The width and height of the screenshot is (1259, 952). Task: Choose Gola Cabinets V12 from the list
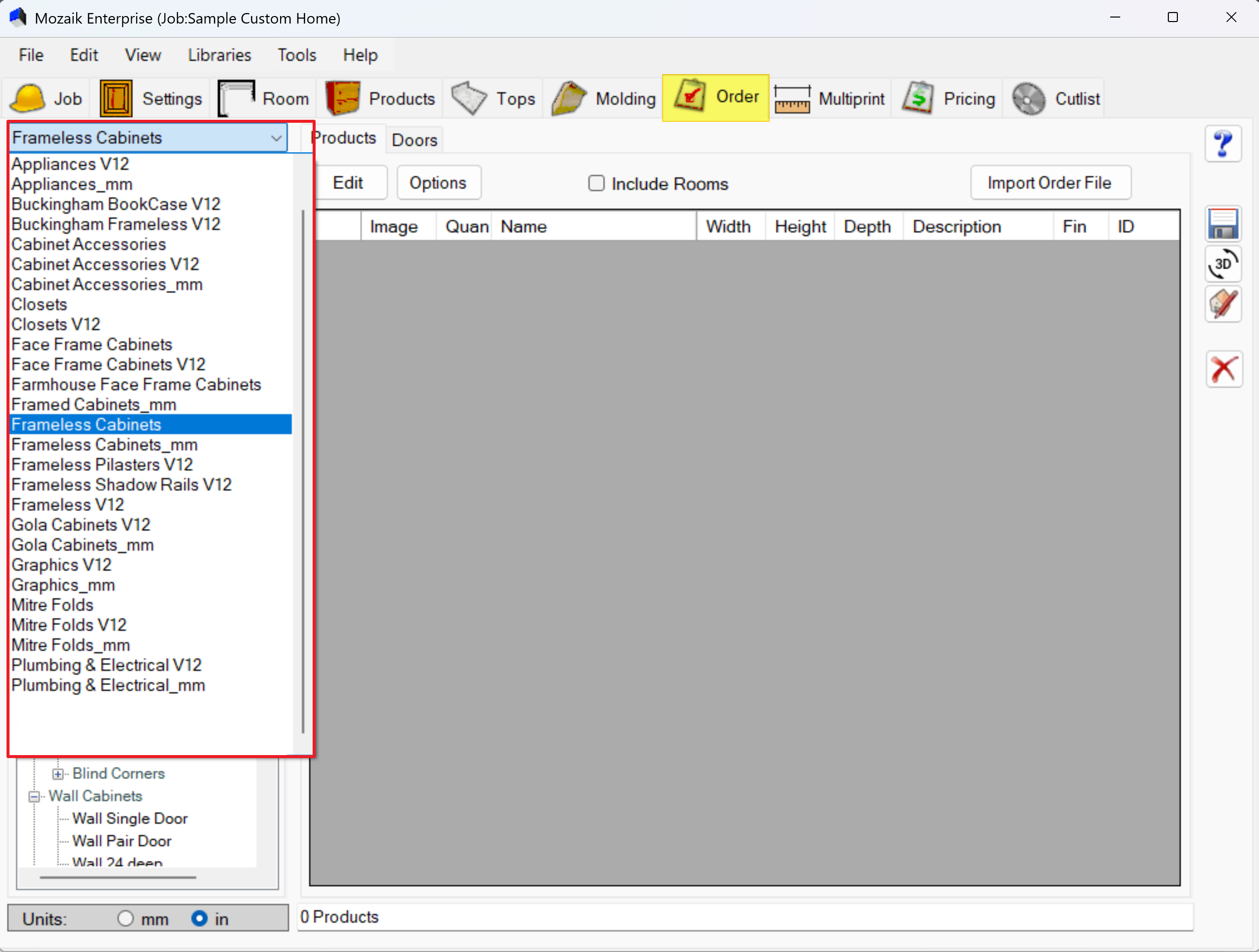(81, 525)
